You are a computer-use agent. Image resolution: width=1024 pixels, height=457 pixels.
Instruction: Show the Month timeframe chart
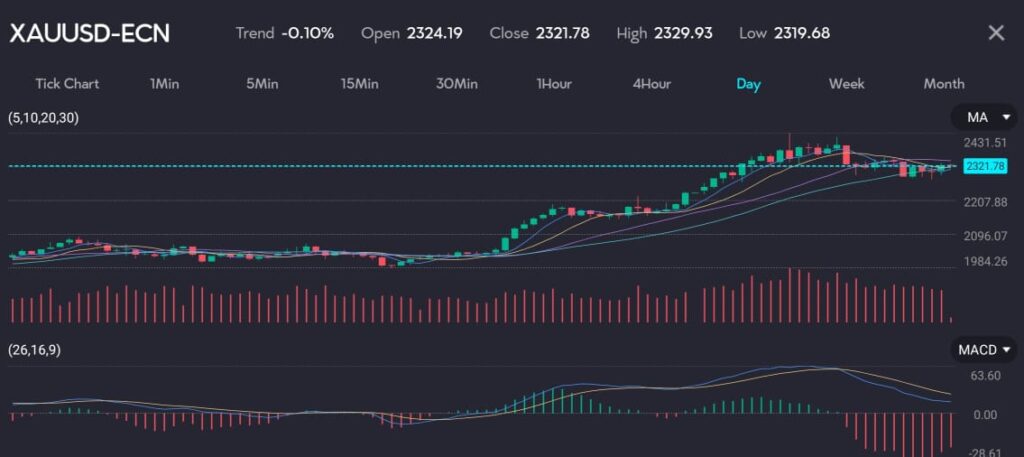943,84
